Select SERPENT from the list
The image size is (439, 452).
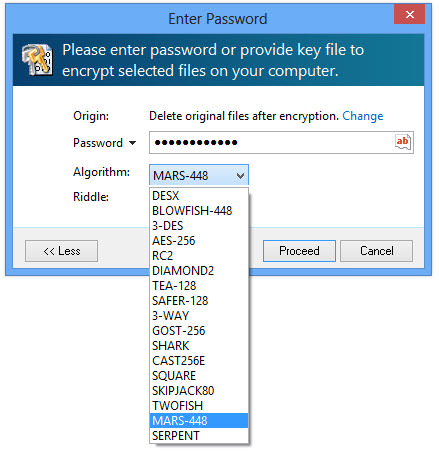199,436
